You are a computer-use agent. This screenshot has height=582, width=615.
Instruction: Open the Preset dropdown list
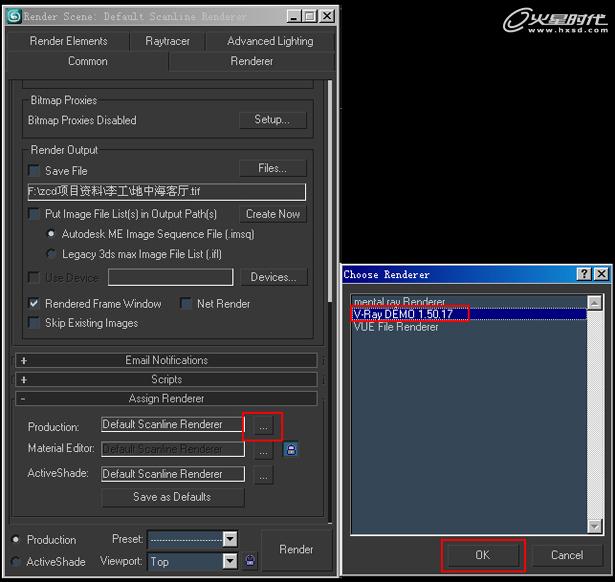[x=230, y=539]
